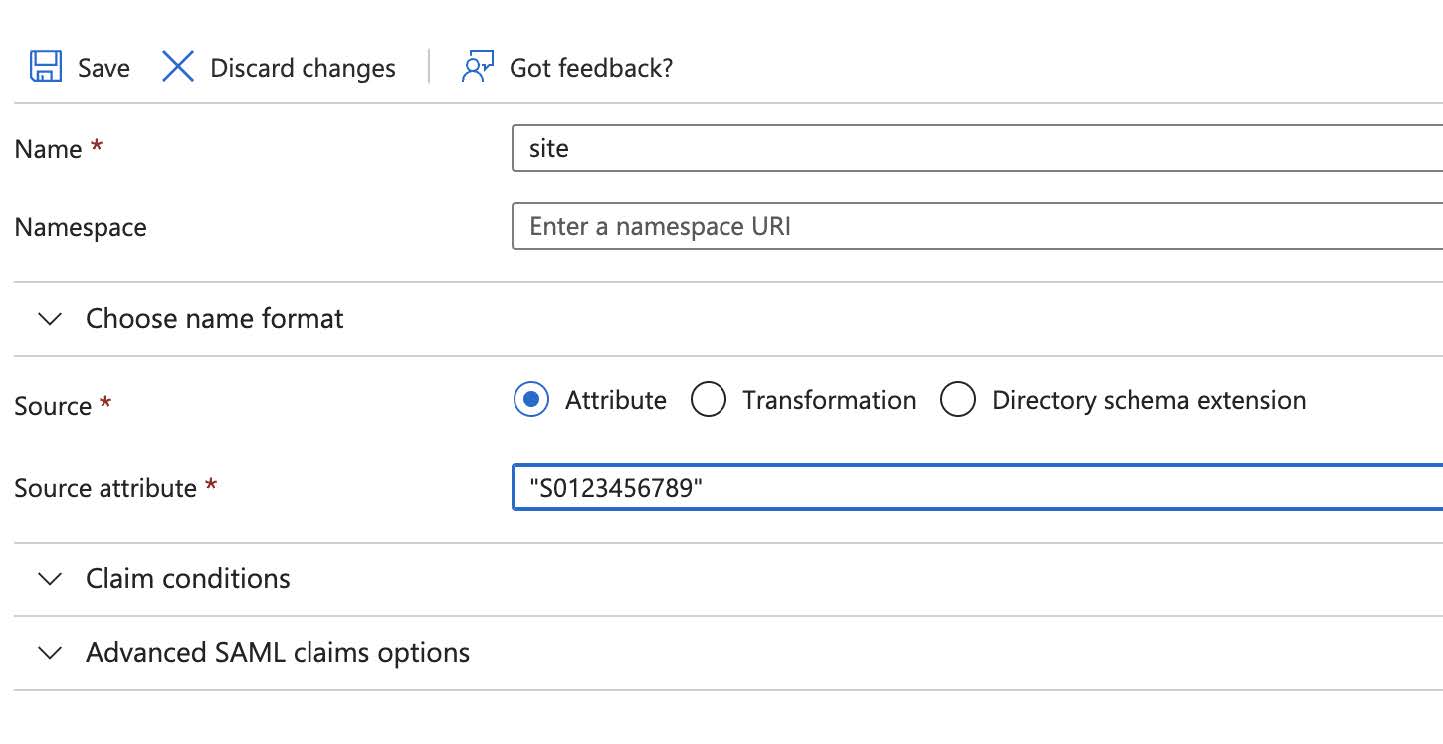Focus the Namespace URI text field

[976, 226]
